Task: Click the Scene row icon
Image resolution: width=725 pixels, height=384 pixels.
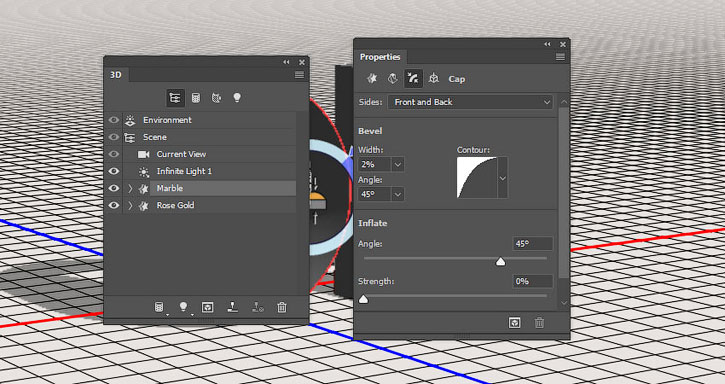Action: [x=130, y=137]
